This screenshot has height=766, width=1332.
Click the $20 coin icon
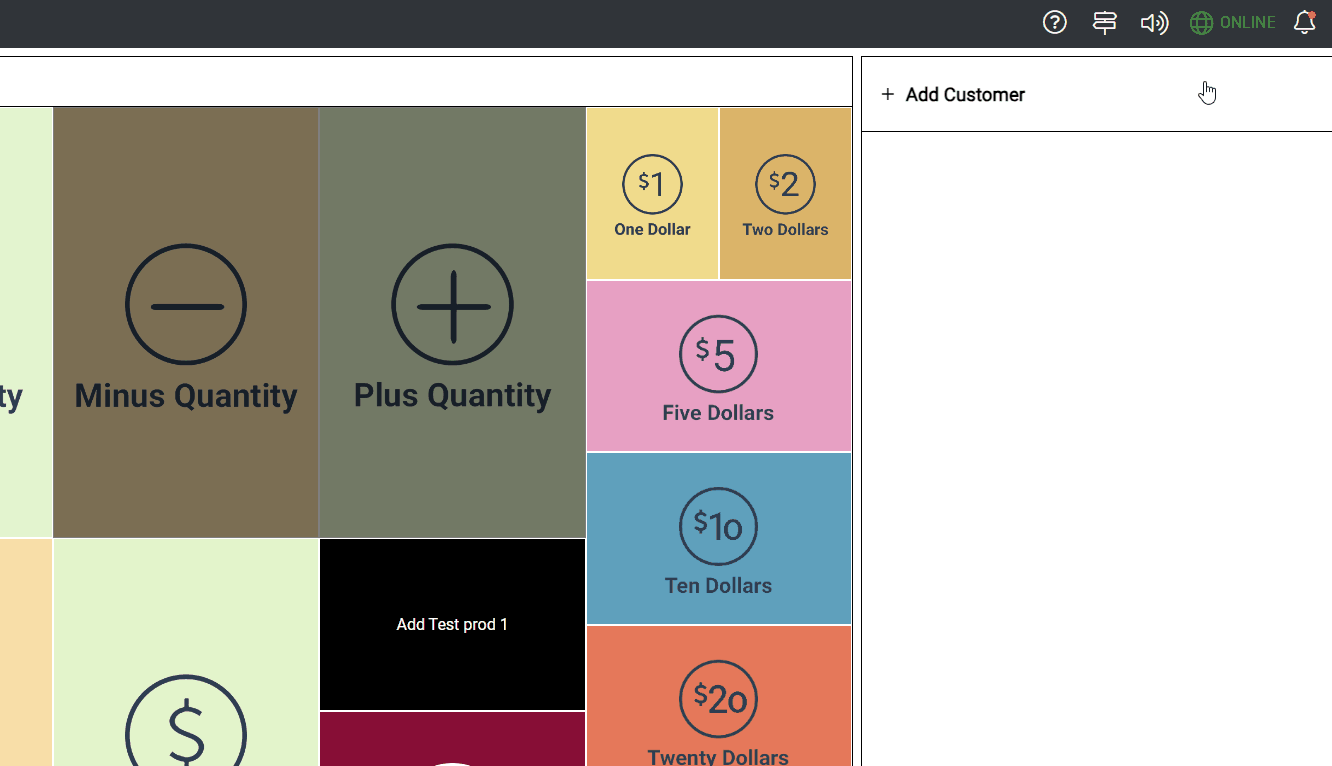(x=718, y=698)
